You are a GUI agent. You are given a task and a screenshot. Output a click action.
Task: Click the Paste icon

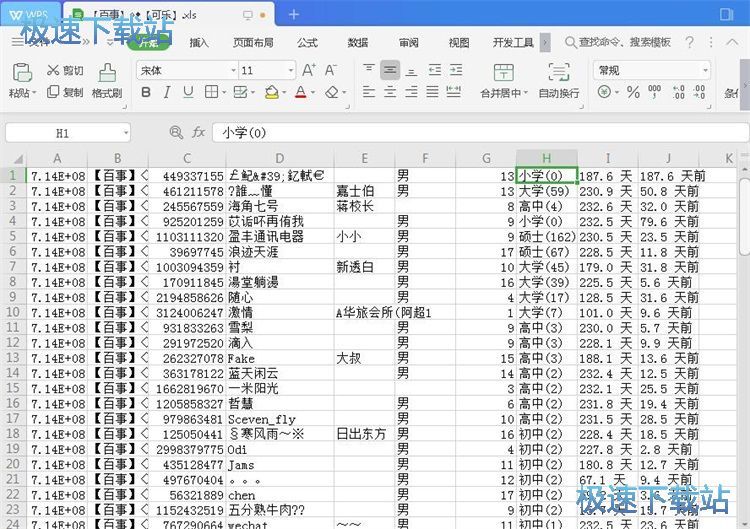coord(22,73)
